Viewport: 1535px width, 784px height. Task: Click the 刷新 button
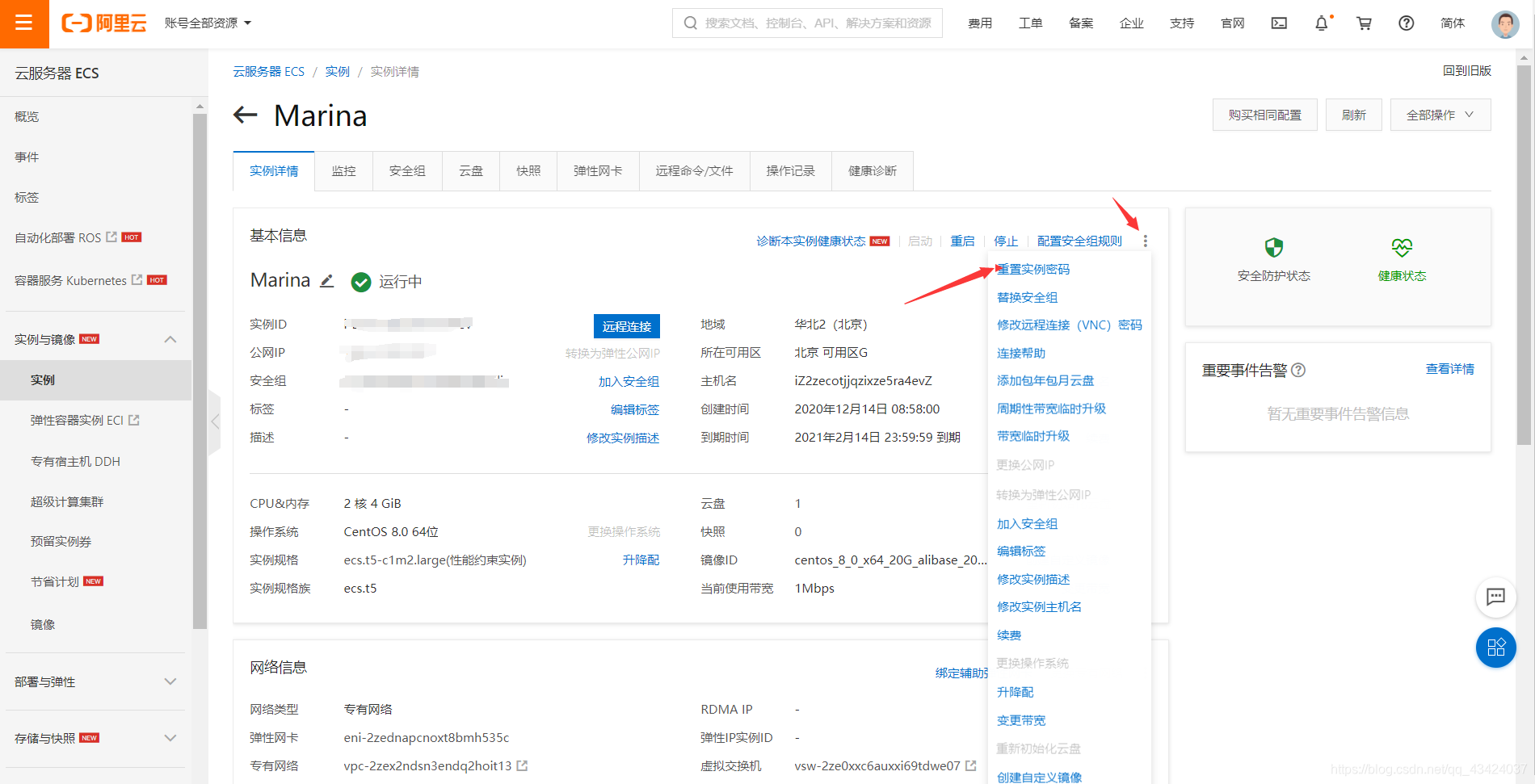coord(1354,115)
